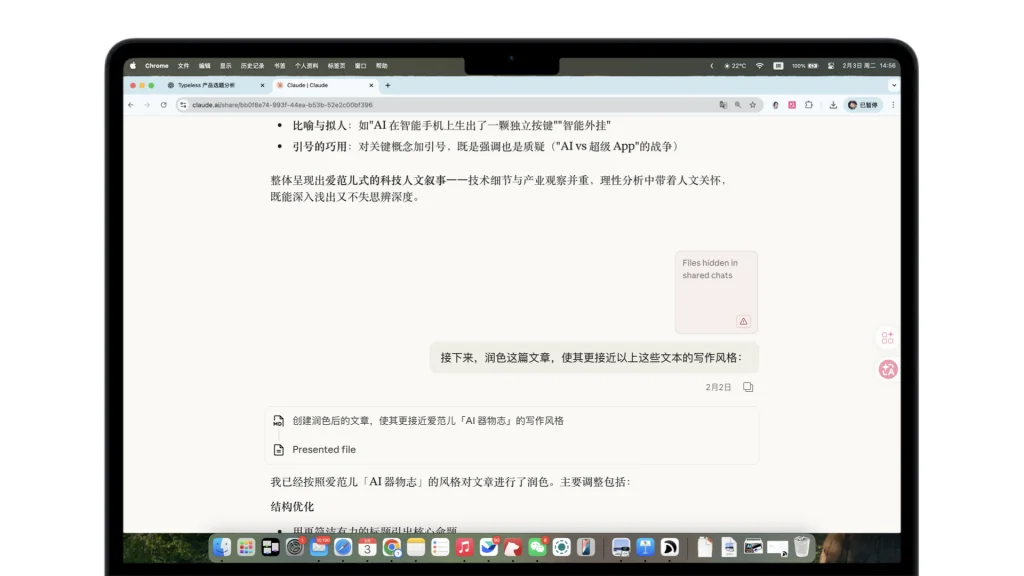Viewport: 1024px width, 576px height.
Task: Click the Google Translate icon in address bar
Action: click(x=723, y=104)
